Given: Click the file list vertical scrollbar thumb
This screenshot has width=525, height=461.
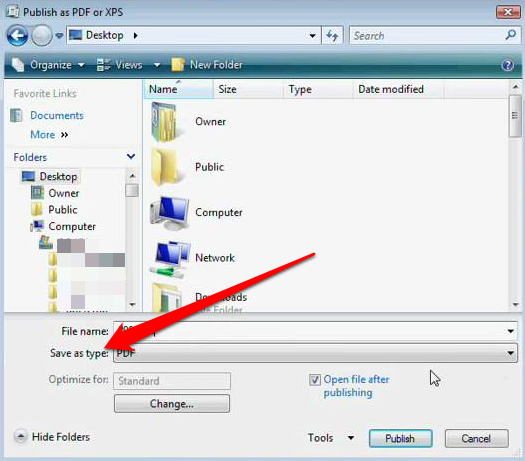Looking at the screenshot, I should (515, 116).
